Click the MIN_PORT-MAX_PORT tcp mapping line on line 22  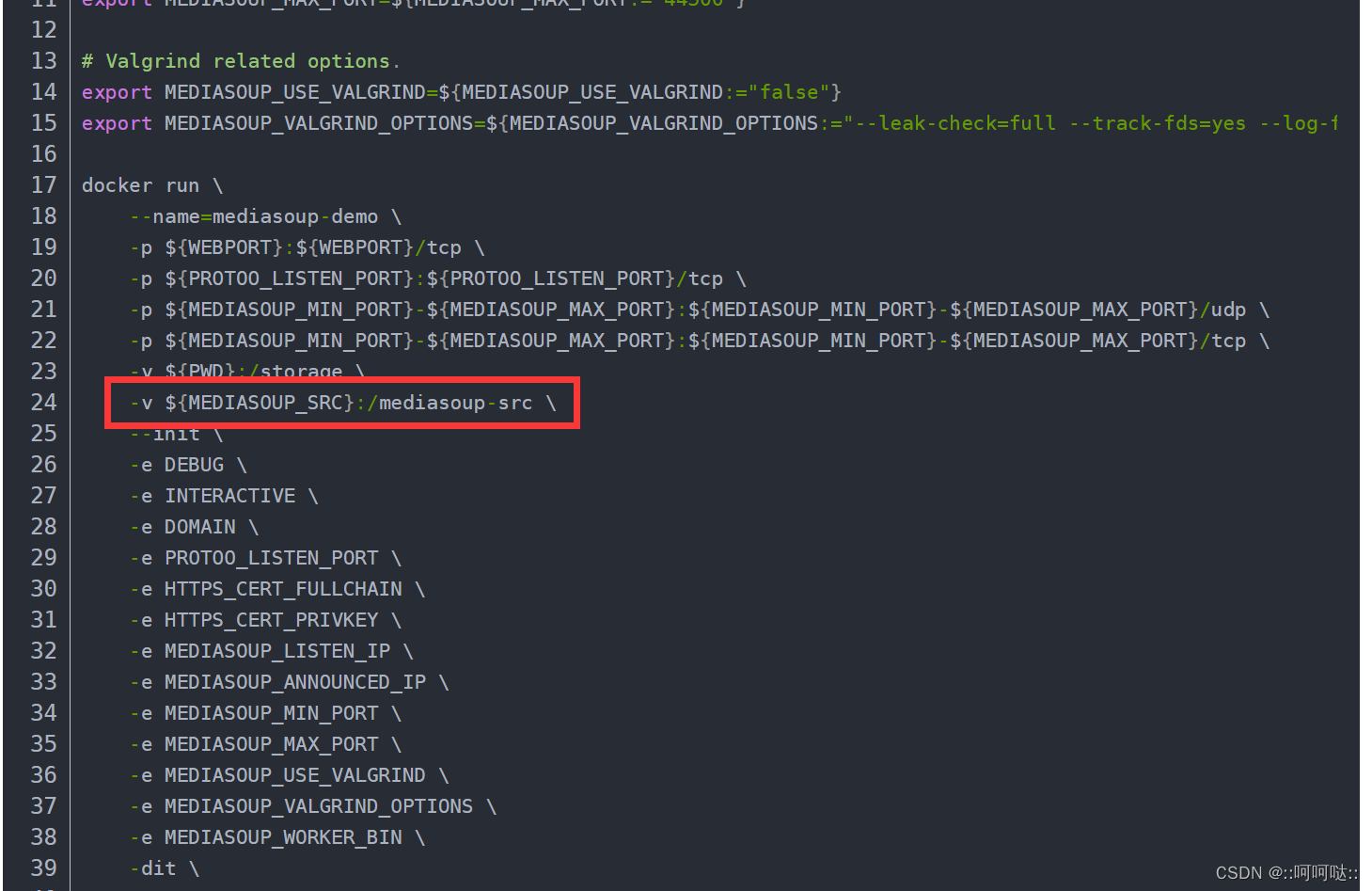[x=700, y=341]
